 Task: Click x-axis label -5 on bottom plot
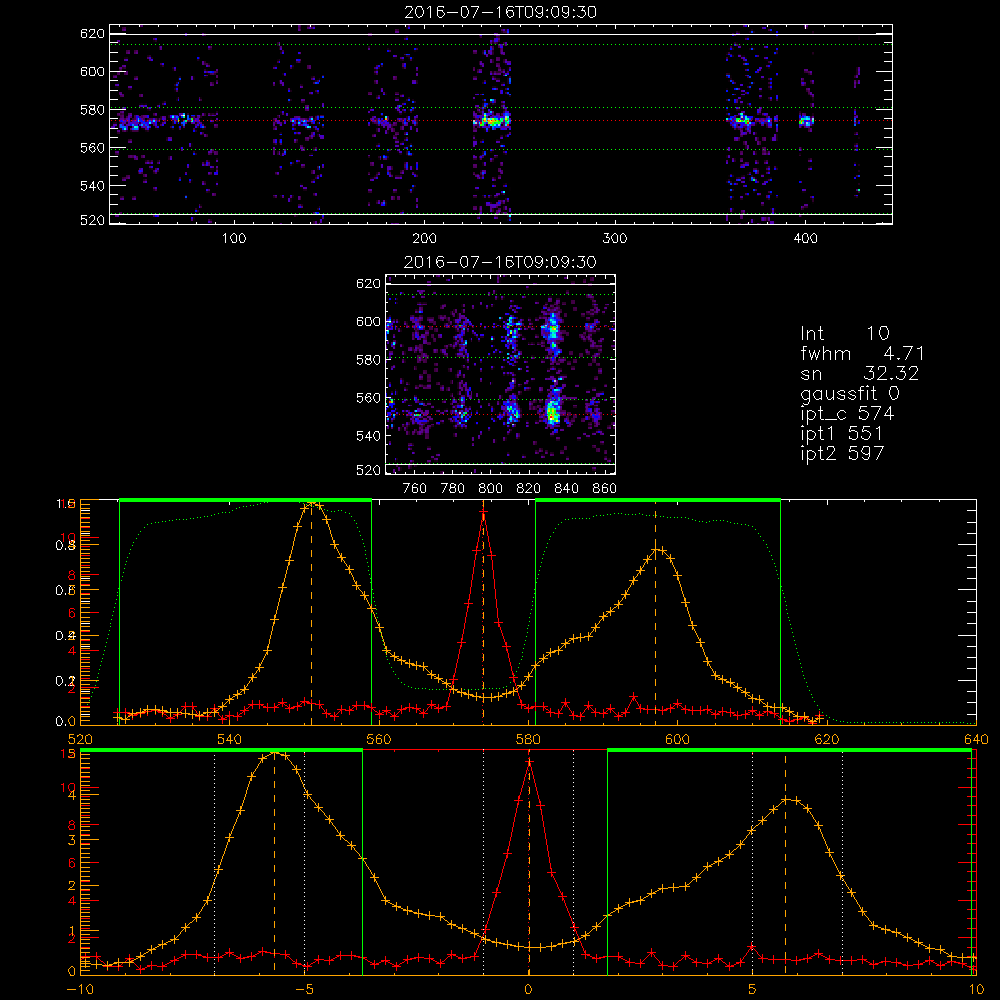coord(304,990)
